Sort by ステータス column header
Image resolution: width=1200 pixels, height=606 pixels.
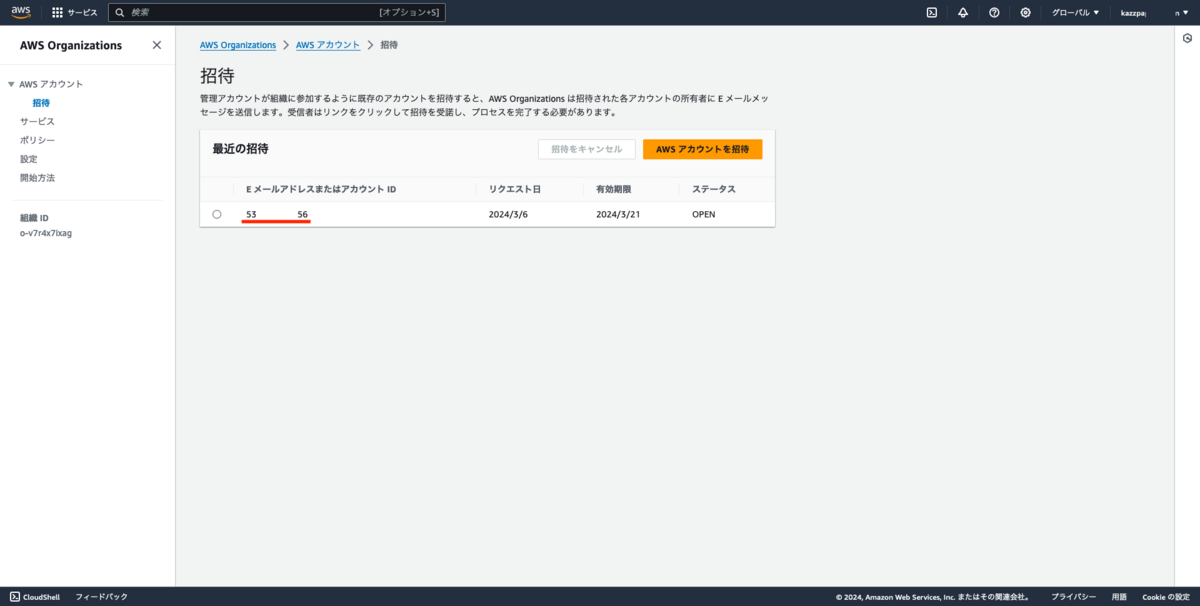(x=713, y=189)
